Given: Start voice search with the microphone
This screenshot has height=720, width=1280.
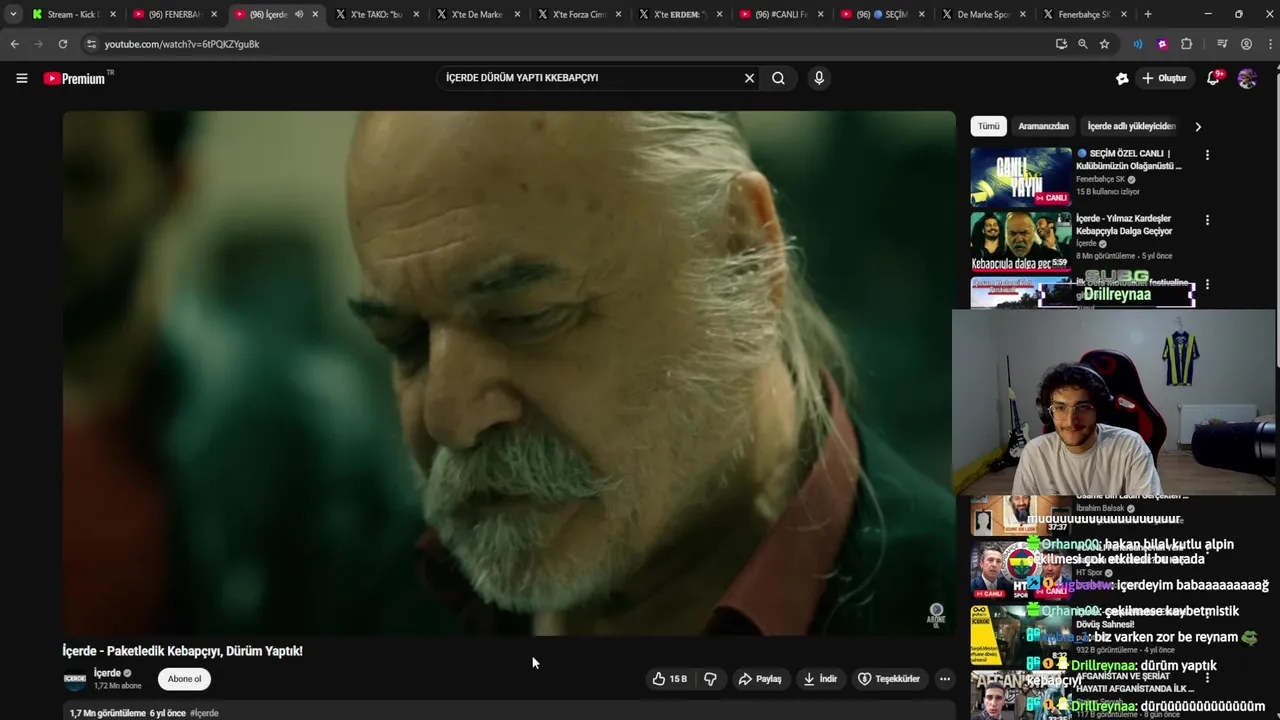Looking at the screenshot, I should [x=819, y=78].
